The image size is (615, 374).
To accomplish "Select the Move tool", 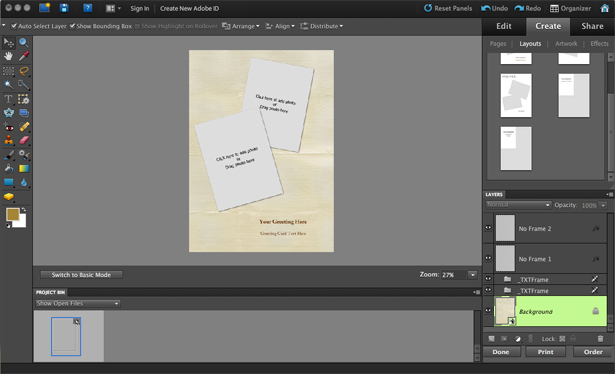I will (x=8, y=42).
